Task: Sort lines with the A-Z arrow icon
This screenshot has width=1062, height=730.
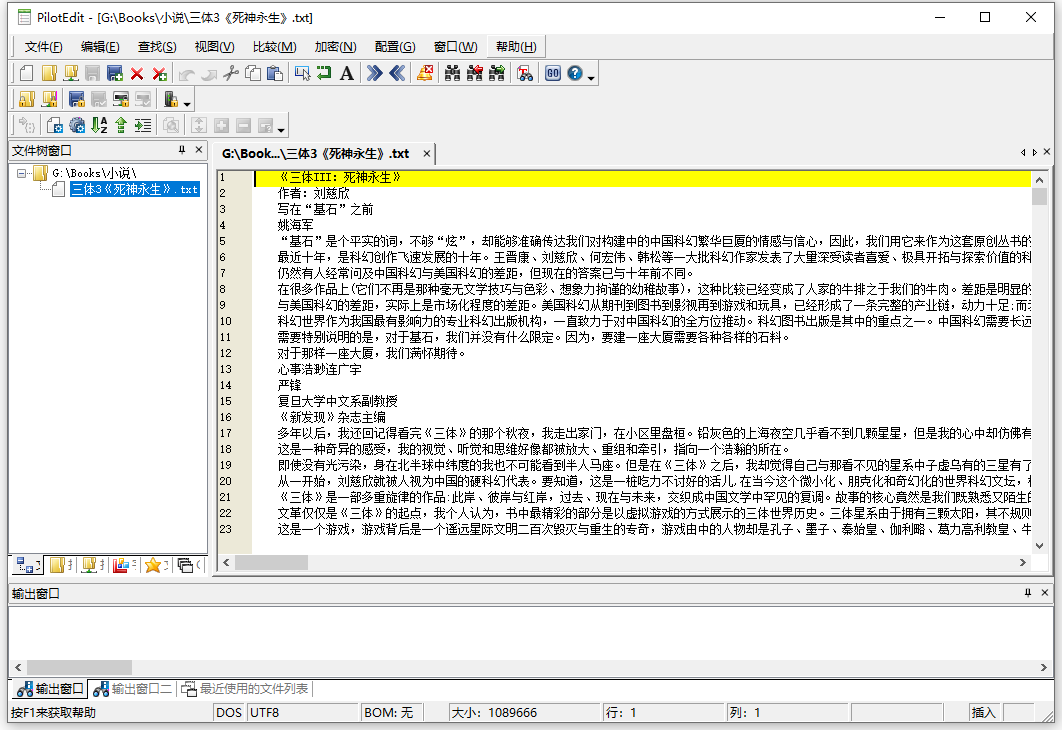Action: click(99, 125)
